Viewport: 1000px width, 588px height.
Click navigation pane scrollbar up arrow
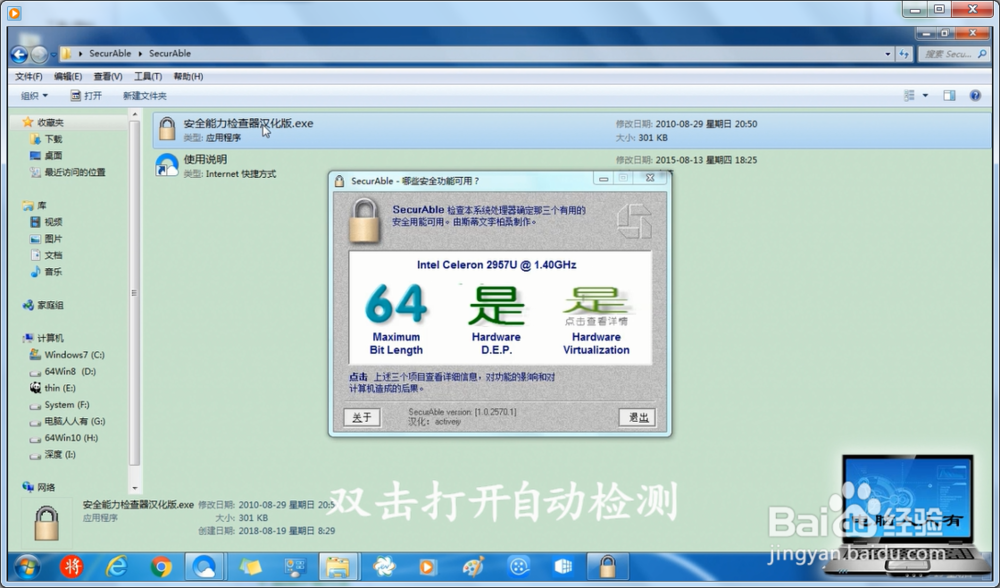pyautogui.click(x=134, y=115)
